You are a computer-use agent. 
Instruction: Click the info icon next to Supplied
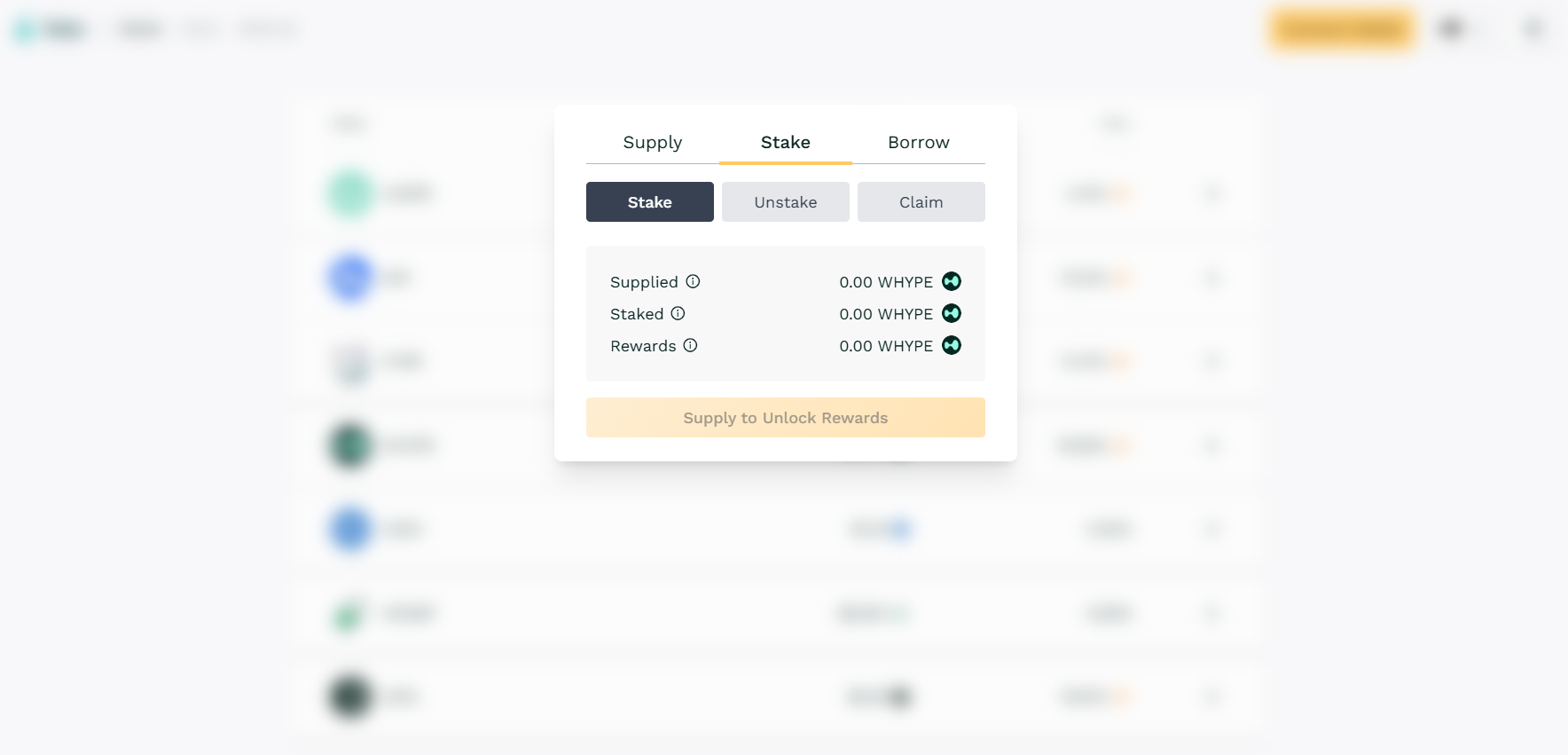(x=694, y=281)
